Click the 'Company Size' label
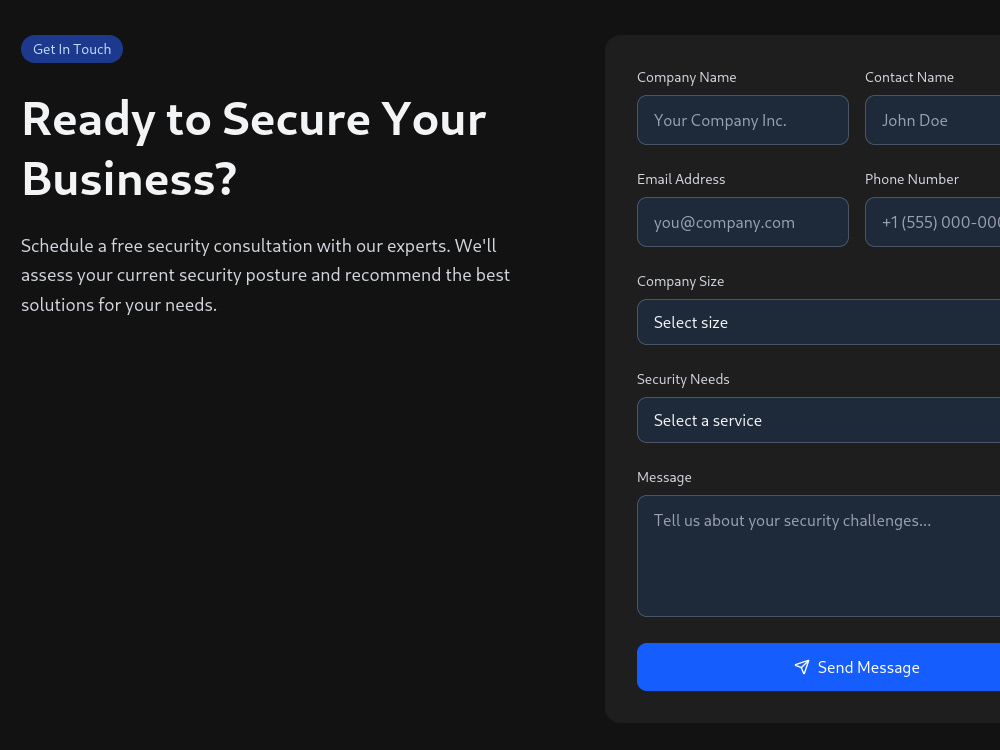This screenshot has height=750, width=1000. click(x=680, y=281)
